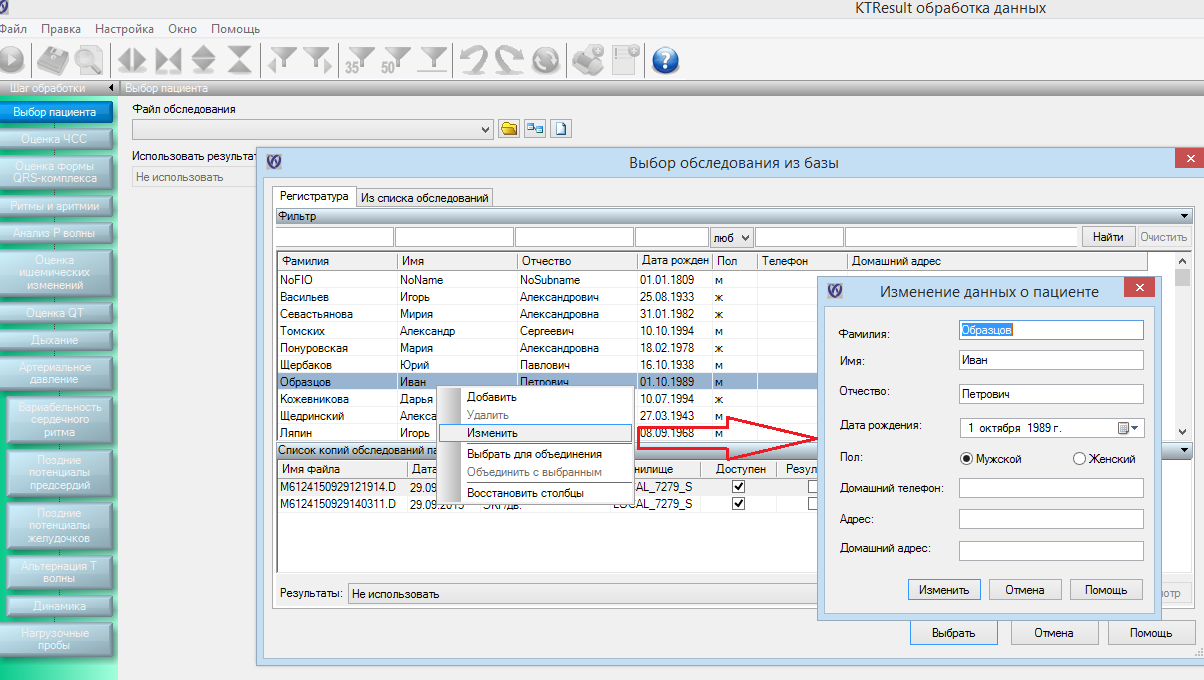Click the Домашний телефон input field

click(1050, 487)
